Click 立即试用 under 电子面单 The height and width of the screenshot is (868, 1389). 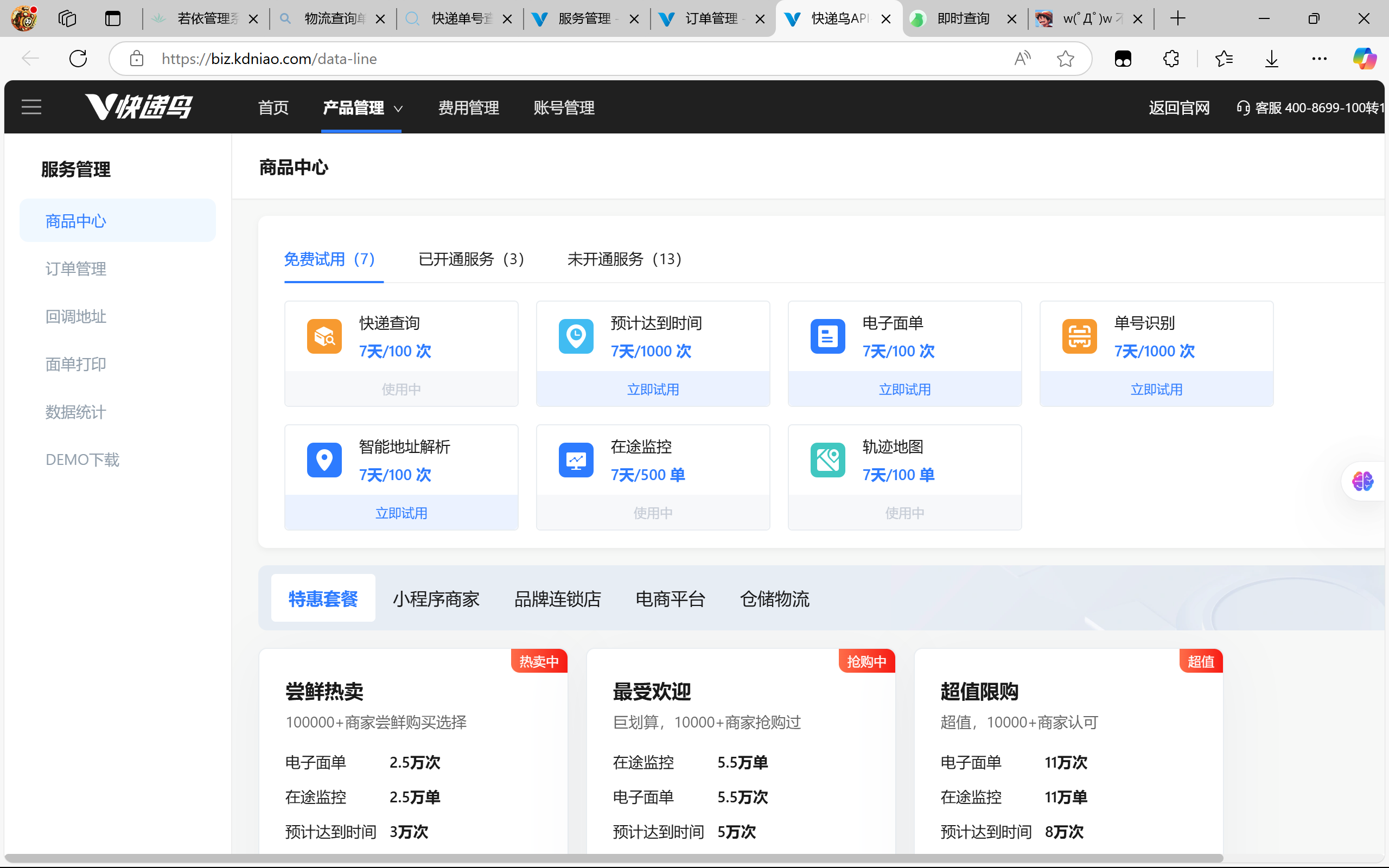(x=904, y=389)
